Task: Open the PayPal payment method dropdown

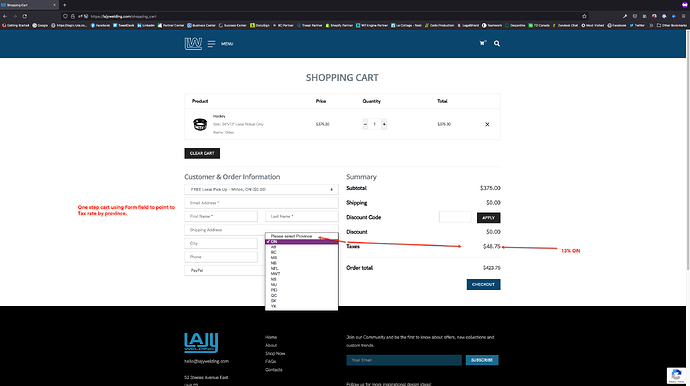Action: 225,270
